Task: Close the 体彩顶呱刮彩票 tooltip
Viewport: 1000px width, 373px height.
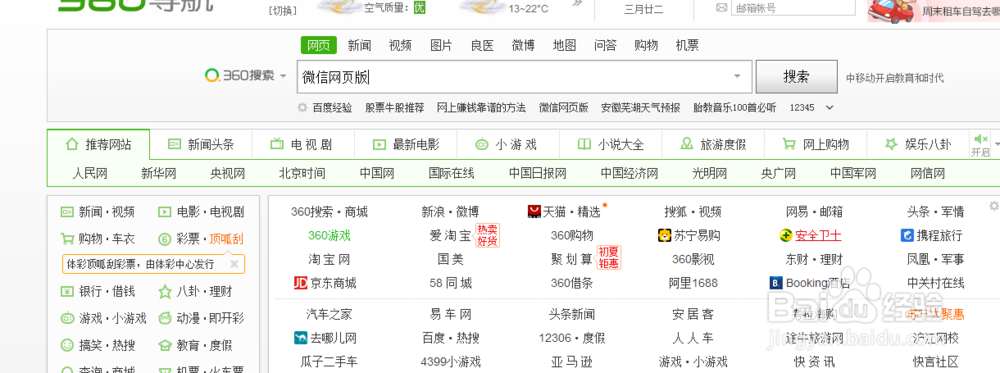Action: coord(234,263)
